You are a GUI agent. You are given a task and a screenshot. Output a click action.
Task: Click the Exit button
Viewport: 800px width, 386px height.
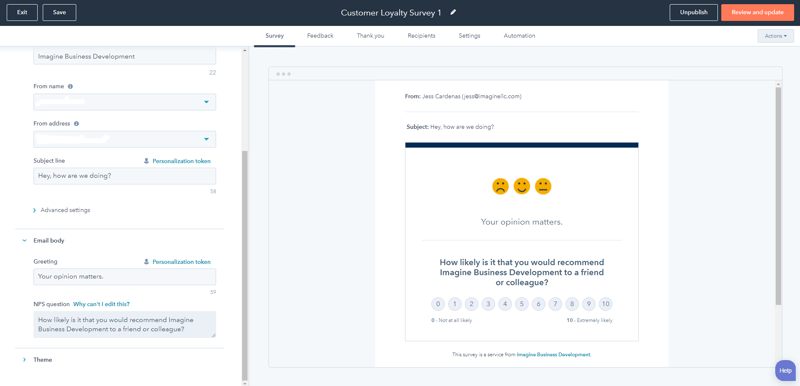(x=22, y=13)
